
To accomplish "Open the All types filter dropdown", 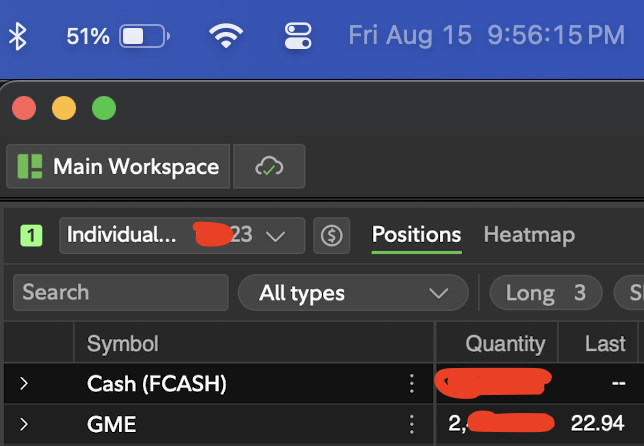I will pyautogui.click(x=353, y=293).
